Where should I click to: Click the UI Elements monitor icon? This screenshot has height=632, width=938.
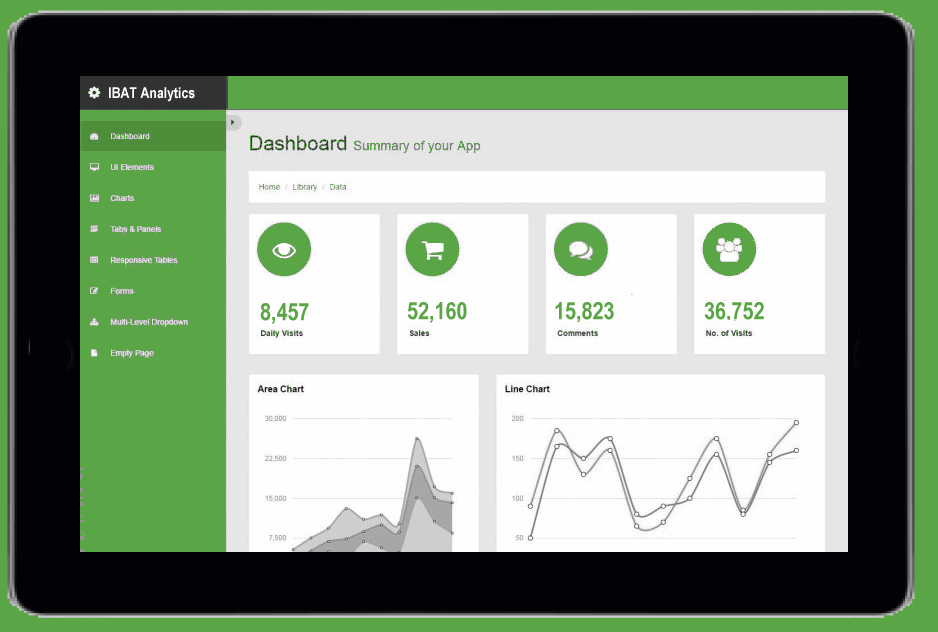(x=94, y=167)
